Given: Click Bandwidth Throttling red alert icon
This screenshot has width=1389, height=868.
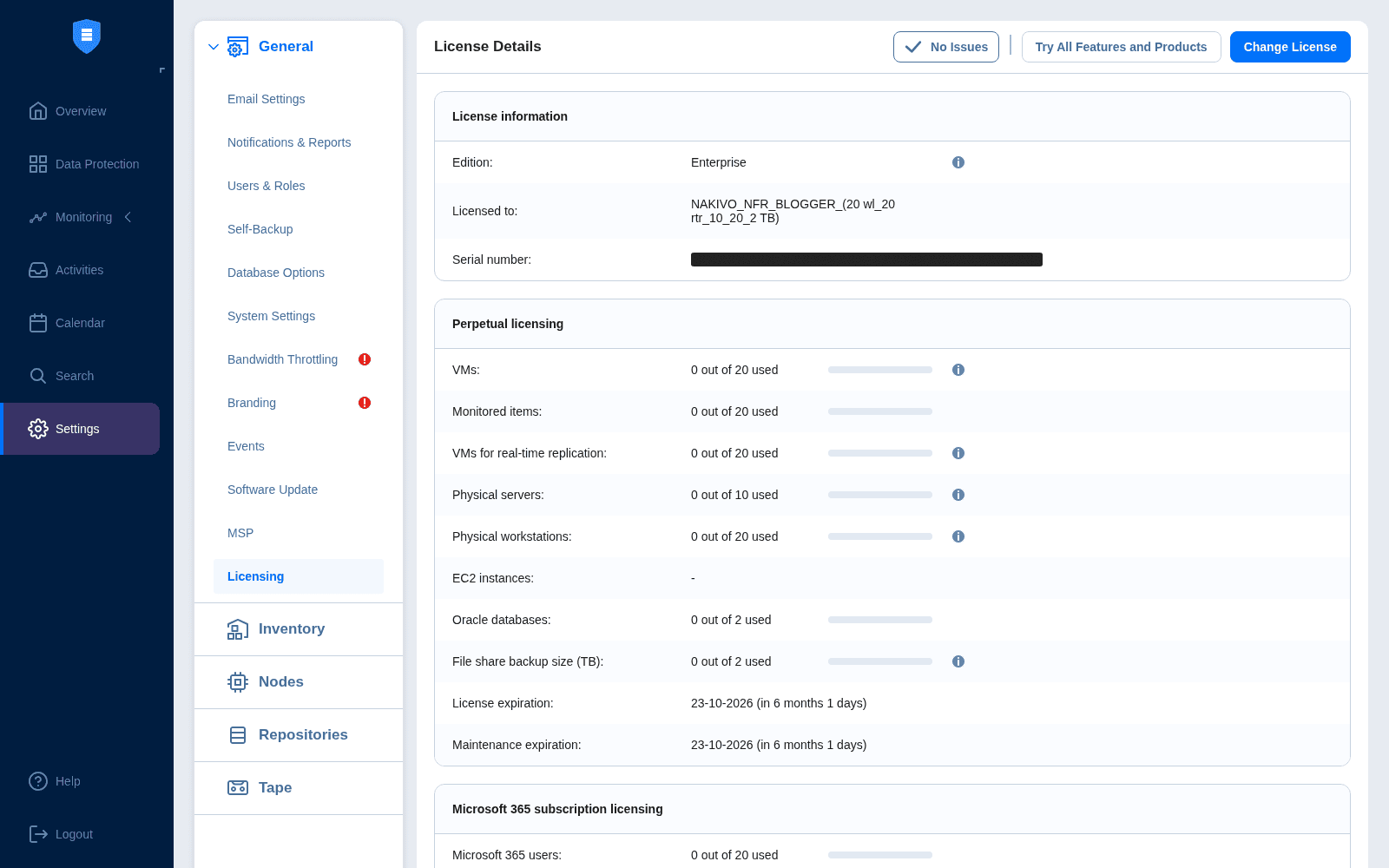Looking at the screenshot, I should coord(365,359).
